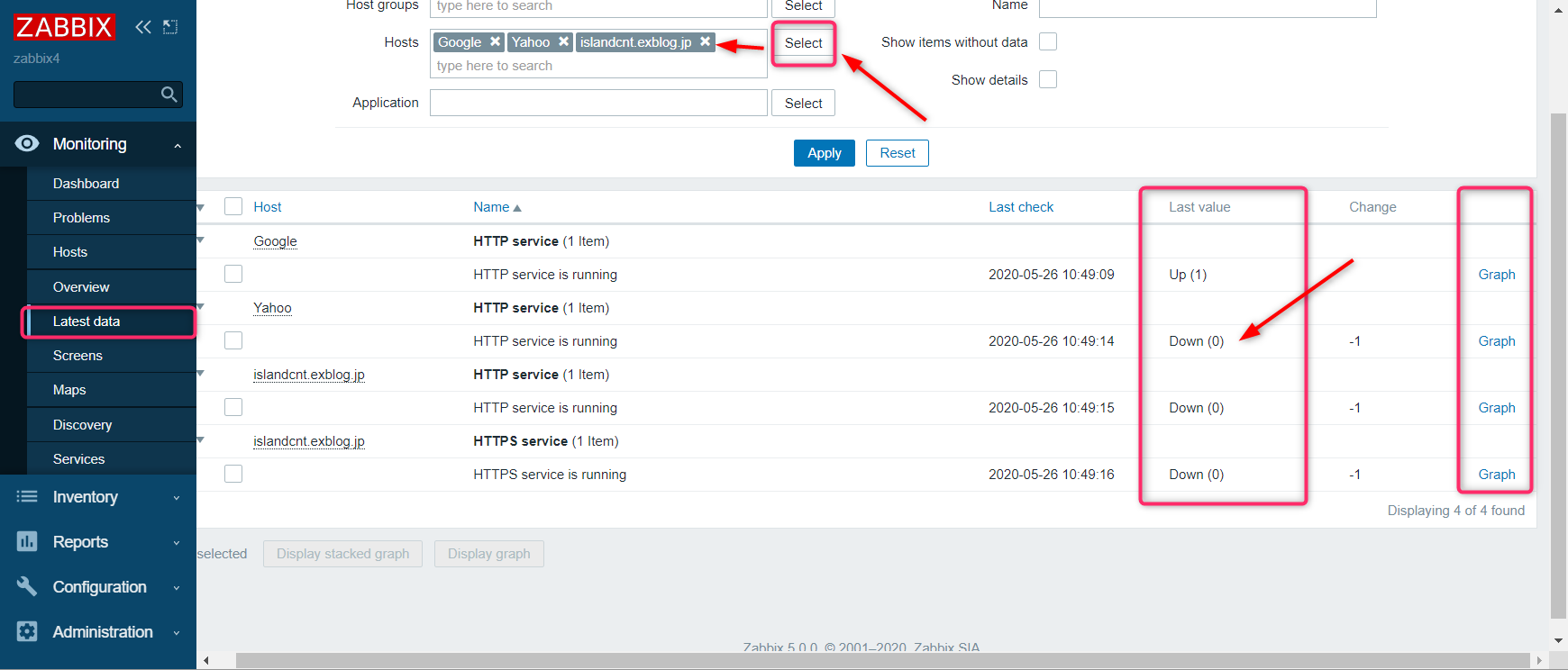The image size is (1568, 670).
Task: Click the Inventory list icon
Action: 27,496
